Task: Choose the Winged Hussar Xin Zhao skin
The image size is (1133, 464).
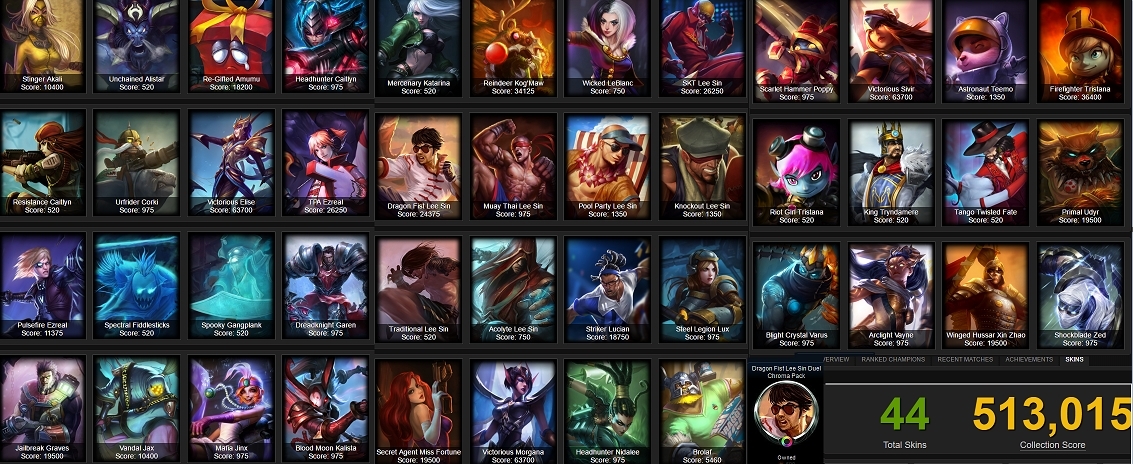Action: tap(986, 296)
